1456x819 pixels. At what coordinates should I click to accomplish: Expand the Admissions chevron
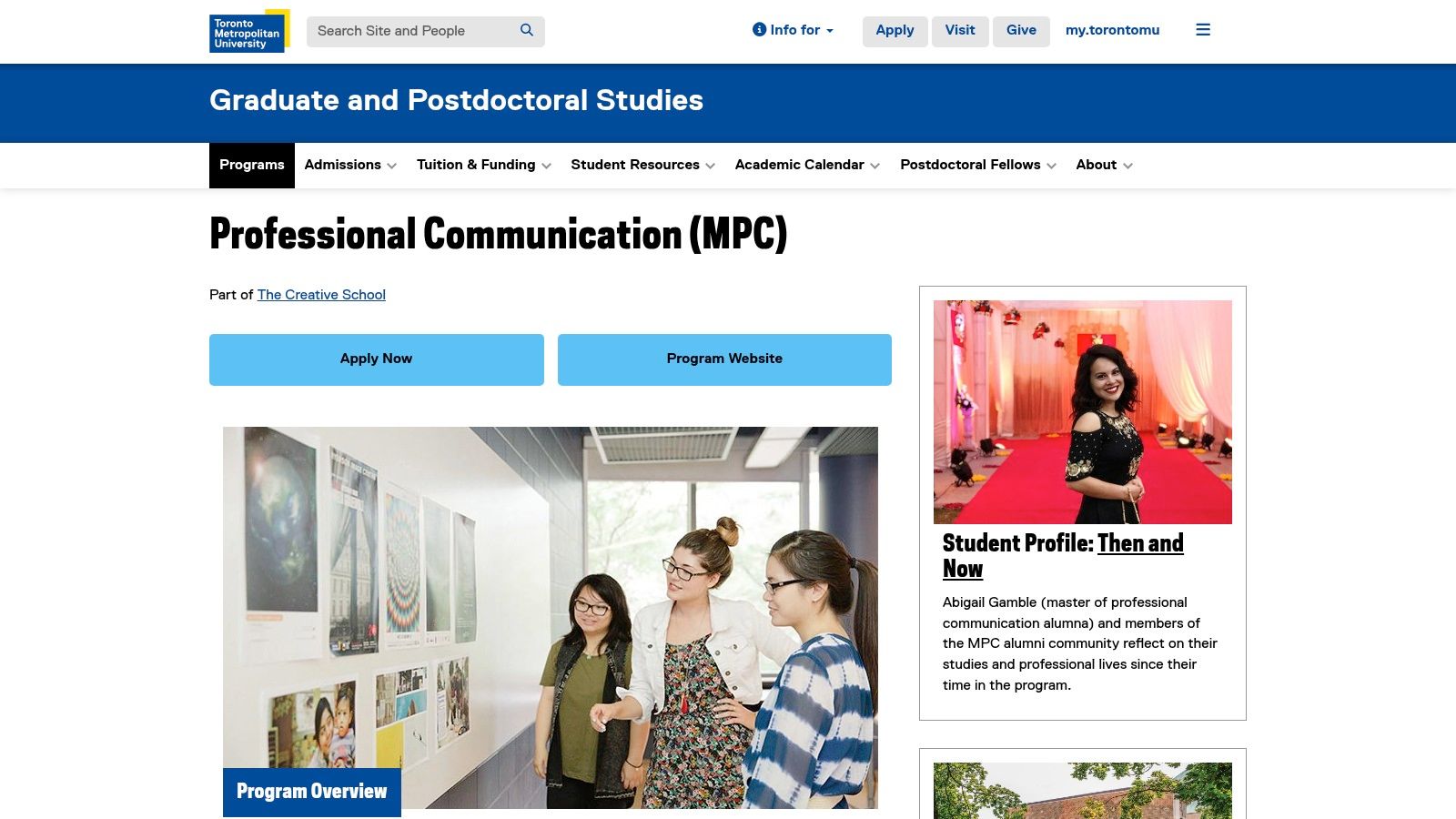(x=391, y=166)
